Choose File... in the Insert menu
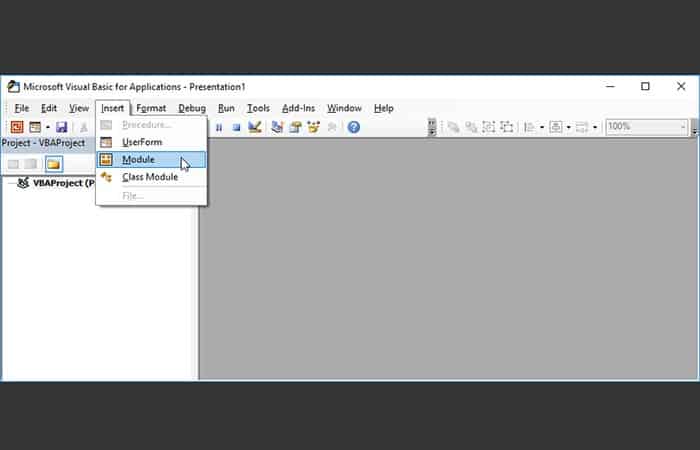The width and height of the screenshot is (700, 450). click(x=151, y=196)
